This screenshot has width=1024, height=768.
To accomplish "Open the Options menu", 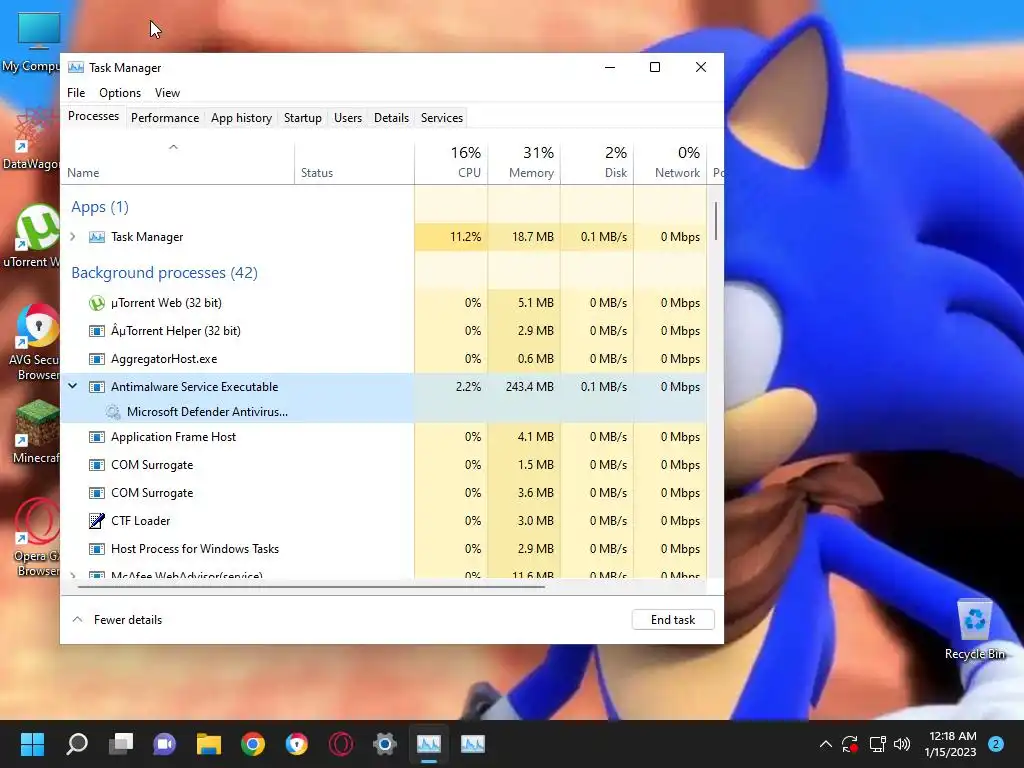I will [120, 93].
